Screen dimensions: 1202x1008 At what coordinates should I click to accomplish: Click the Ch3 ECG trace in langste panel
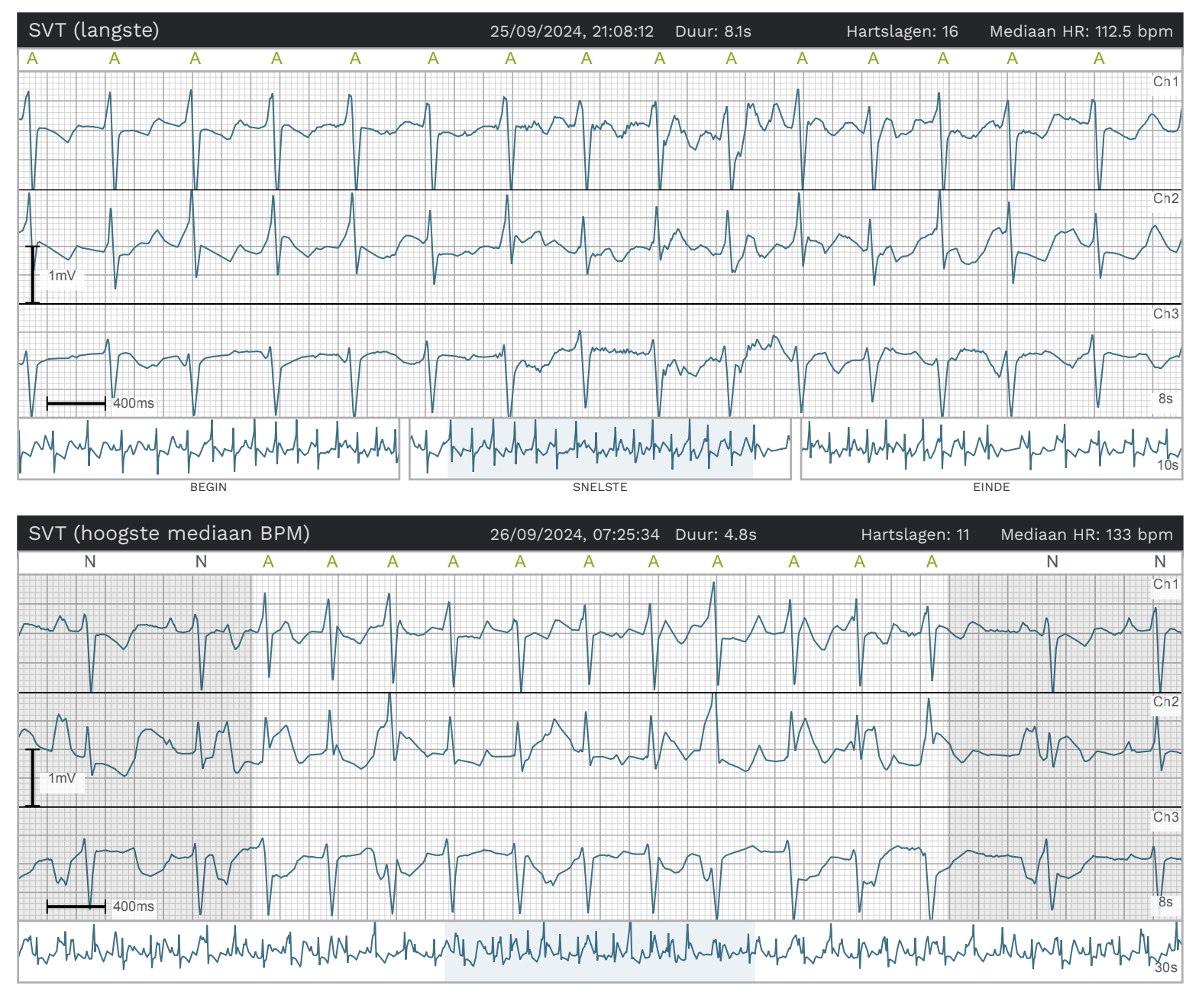[600, 360]
